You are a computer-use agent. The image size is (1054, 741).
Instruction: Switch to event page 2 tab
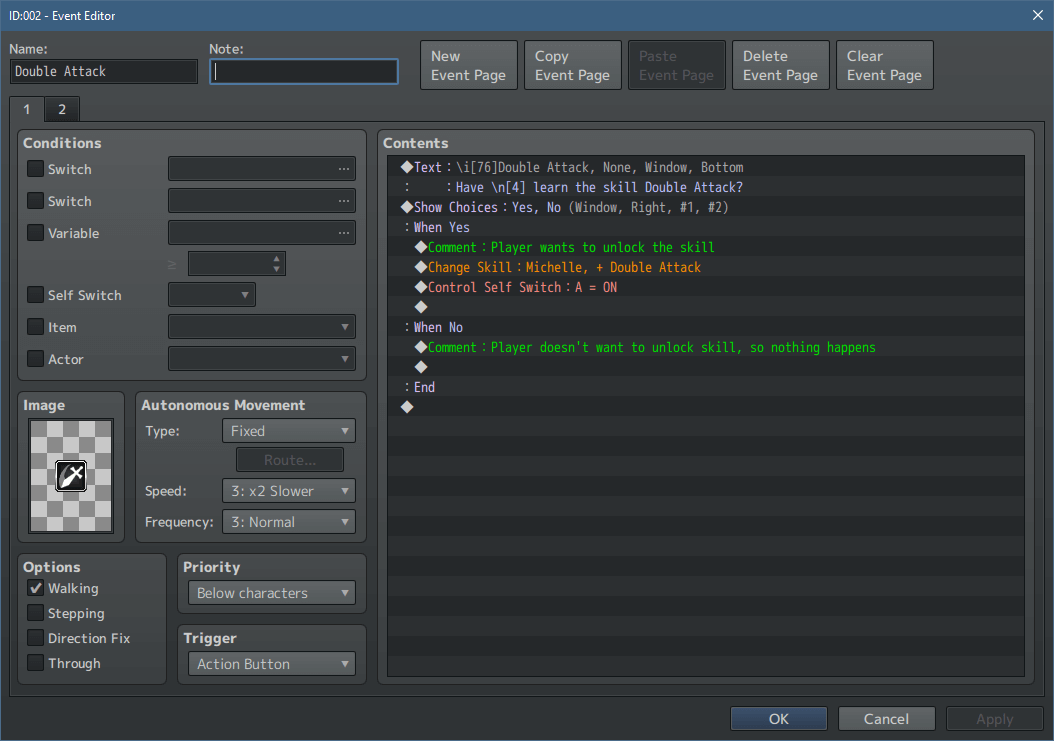tap(61, 109)
